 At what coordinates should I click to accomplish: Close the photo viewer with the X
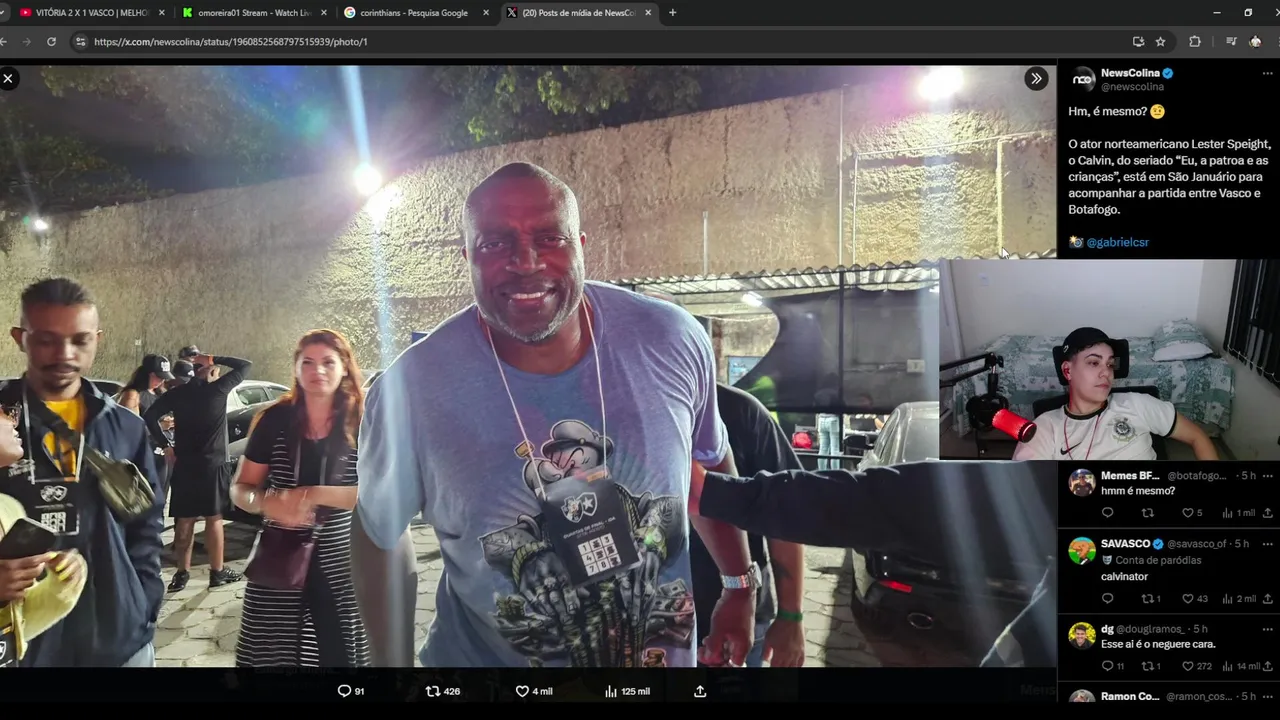coord(8,78)
